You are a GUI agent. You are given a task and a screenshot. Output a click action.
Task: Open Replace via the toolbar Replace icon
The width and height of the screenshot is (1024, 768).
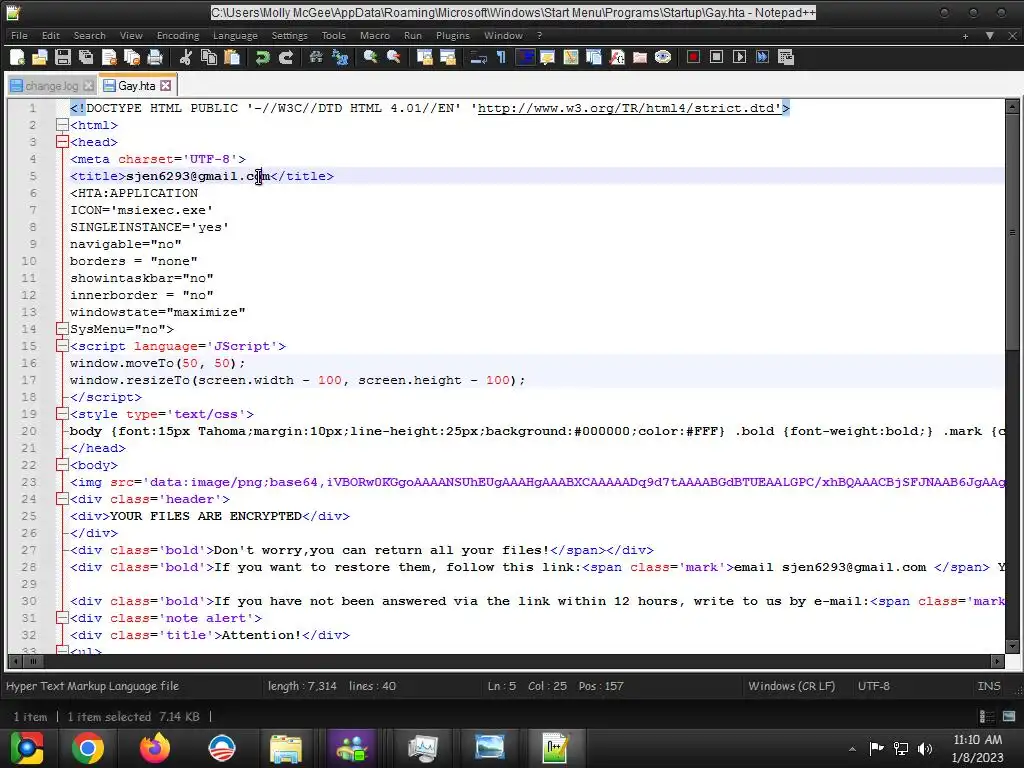[340, 57]
